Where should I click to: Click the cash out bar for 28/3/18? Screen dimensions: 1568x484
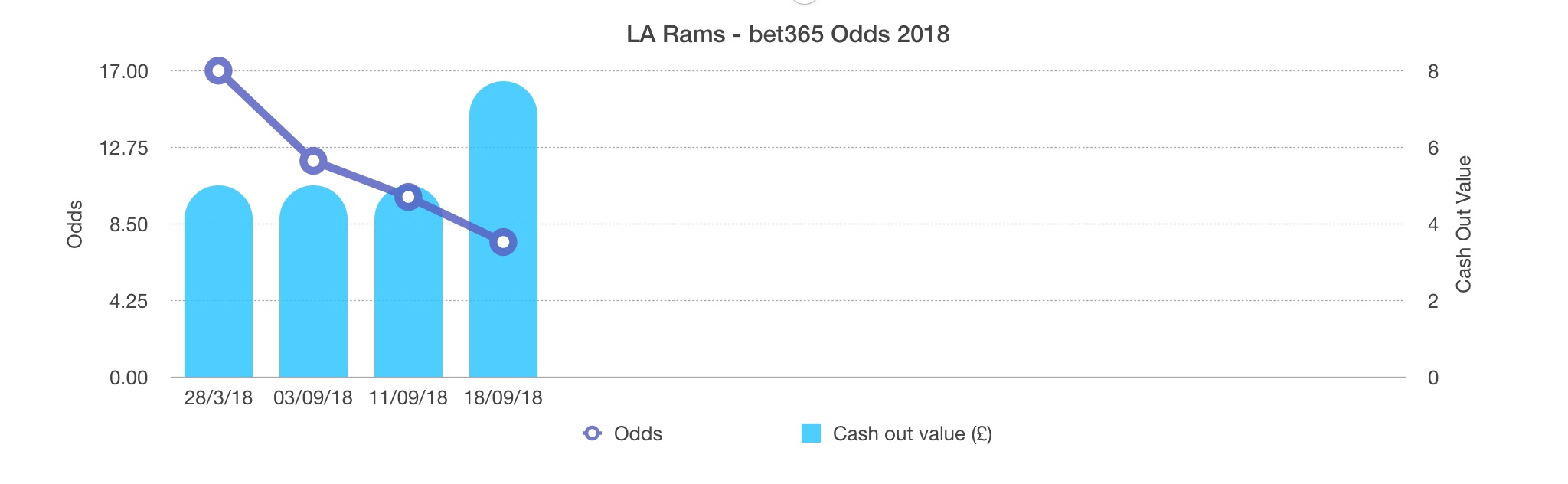point(218,291)
